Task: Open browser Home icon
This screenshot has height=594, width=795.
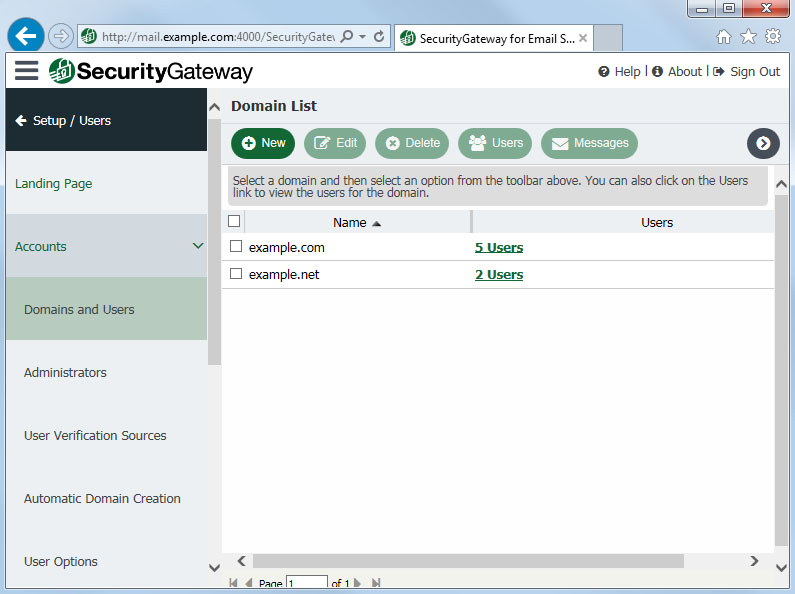Action: pyautogui.click(x=724, y=36)
